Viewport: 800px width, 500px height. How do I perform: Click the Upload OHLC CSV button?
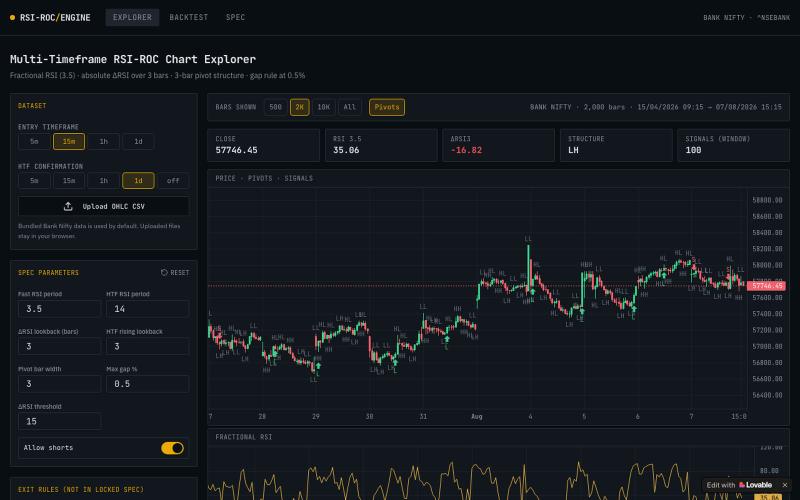pos(104,207)
